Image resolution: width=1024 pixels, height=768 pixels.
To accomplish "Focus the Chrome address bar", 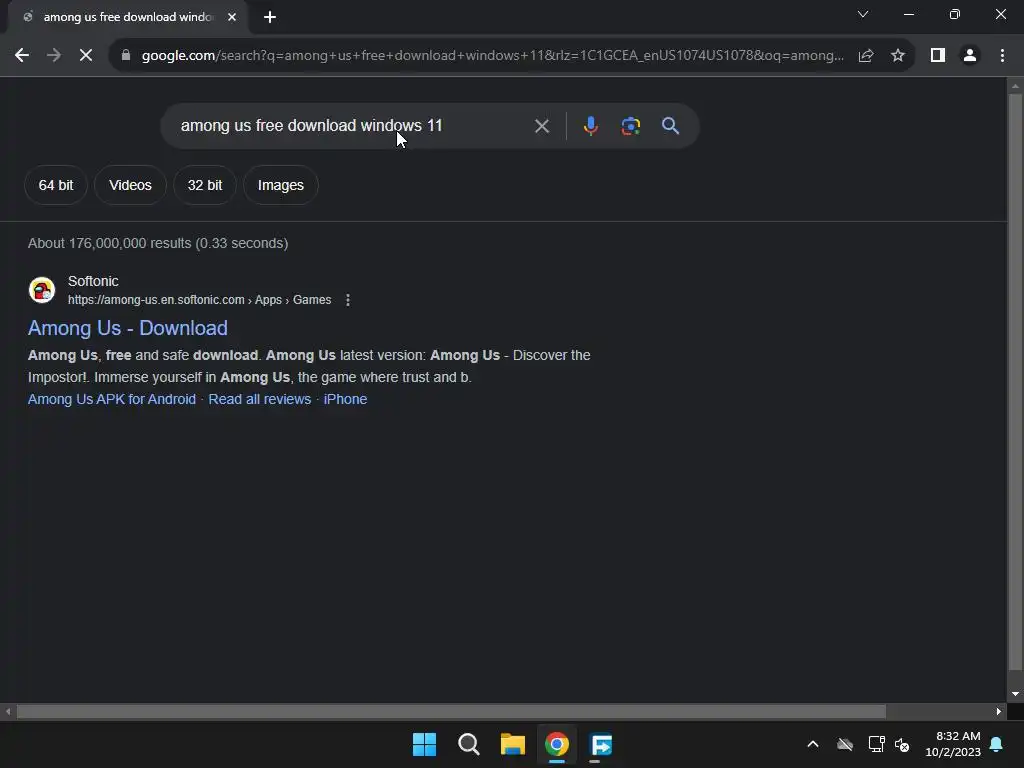I will coord(492,56).
